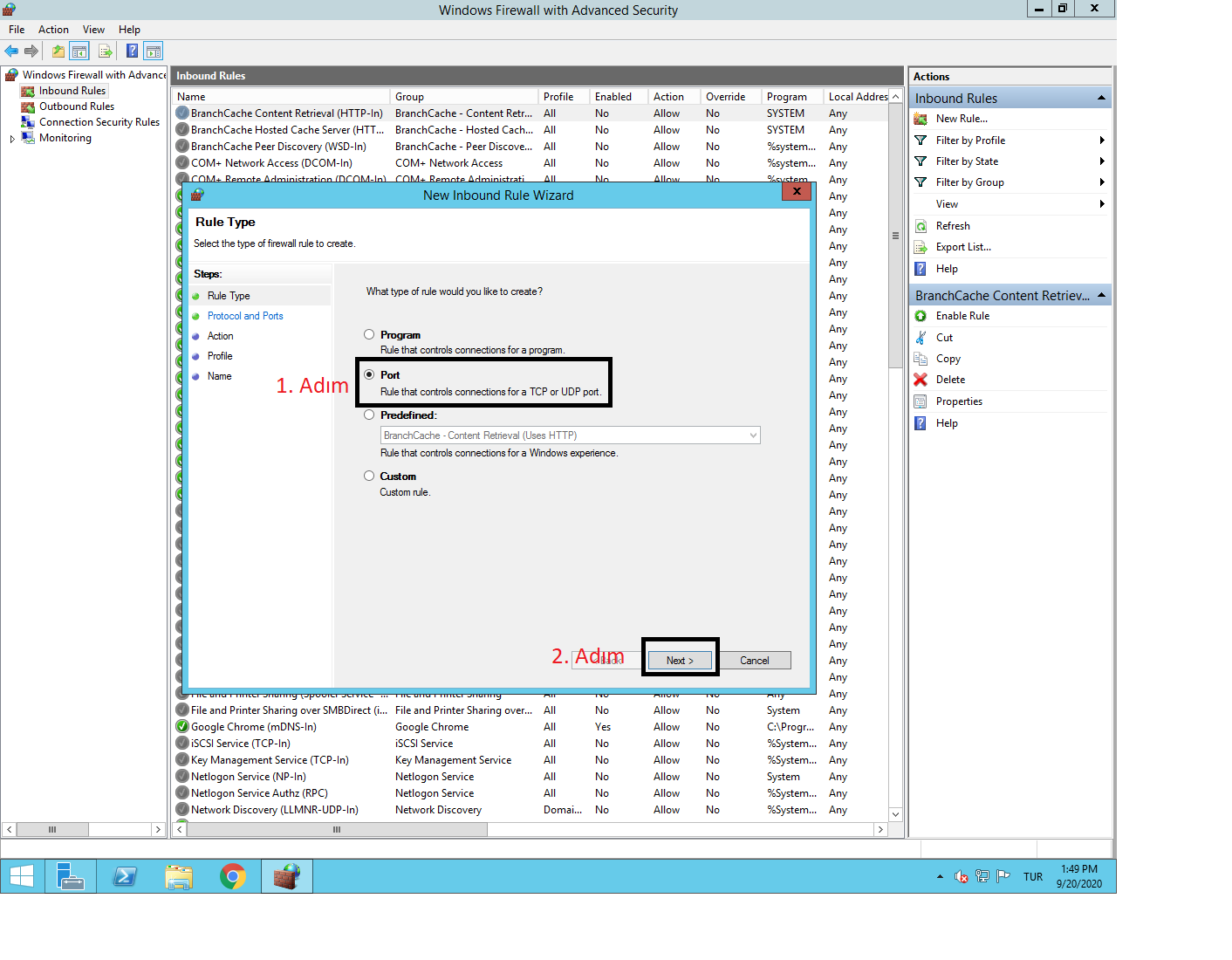This screenshot has height=960, width=1232.
Task: Click the Export List toolbar icon
Action: click(x=106, y=51)
